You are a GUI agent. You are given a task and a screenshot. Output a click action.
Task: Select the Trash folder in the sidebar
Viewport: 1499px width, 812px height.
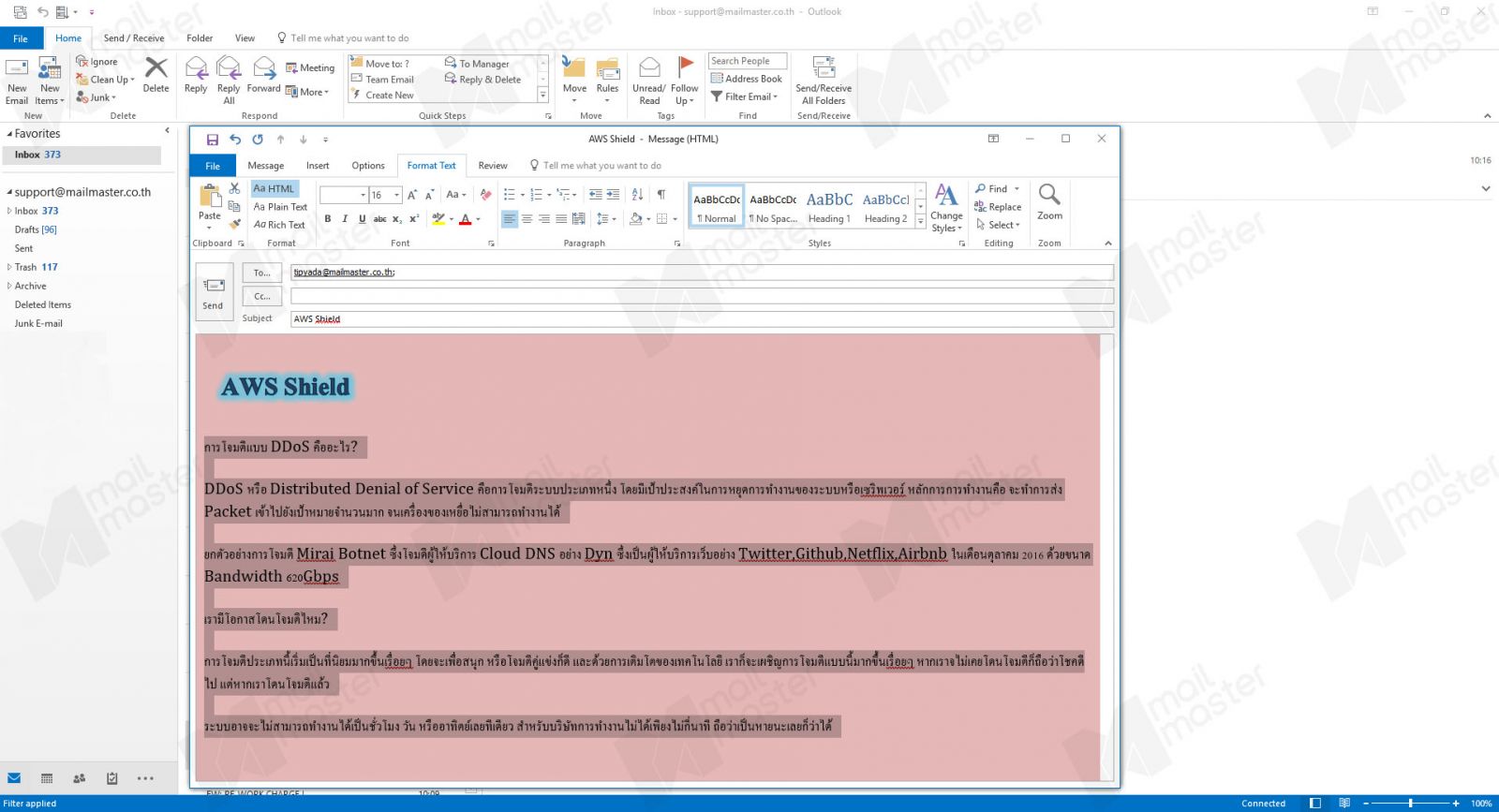click(x=36, y=267)
